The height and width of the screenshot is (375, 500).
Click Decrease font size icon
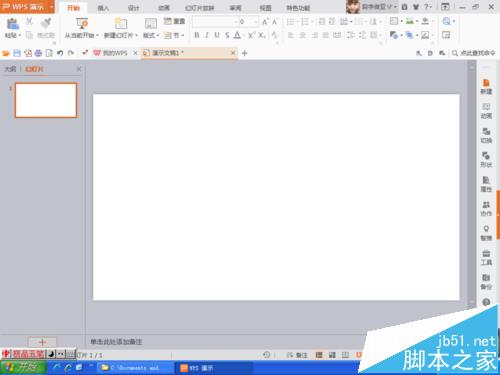pyautogui.click(x=275, y=22)
